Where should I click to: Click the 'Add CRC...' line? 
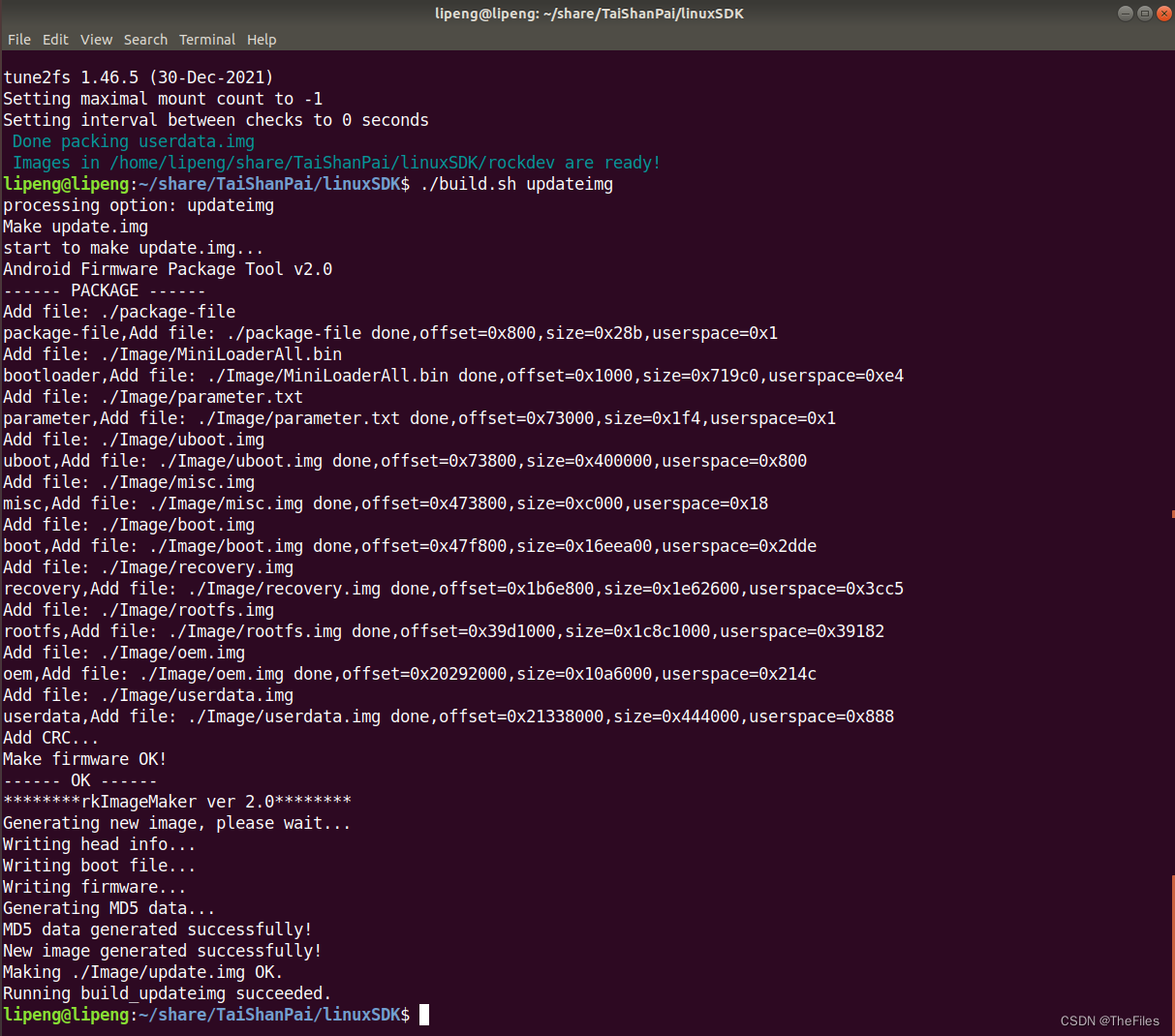pos(51,738)
